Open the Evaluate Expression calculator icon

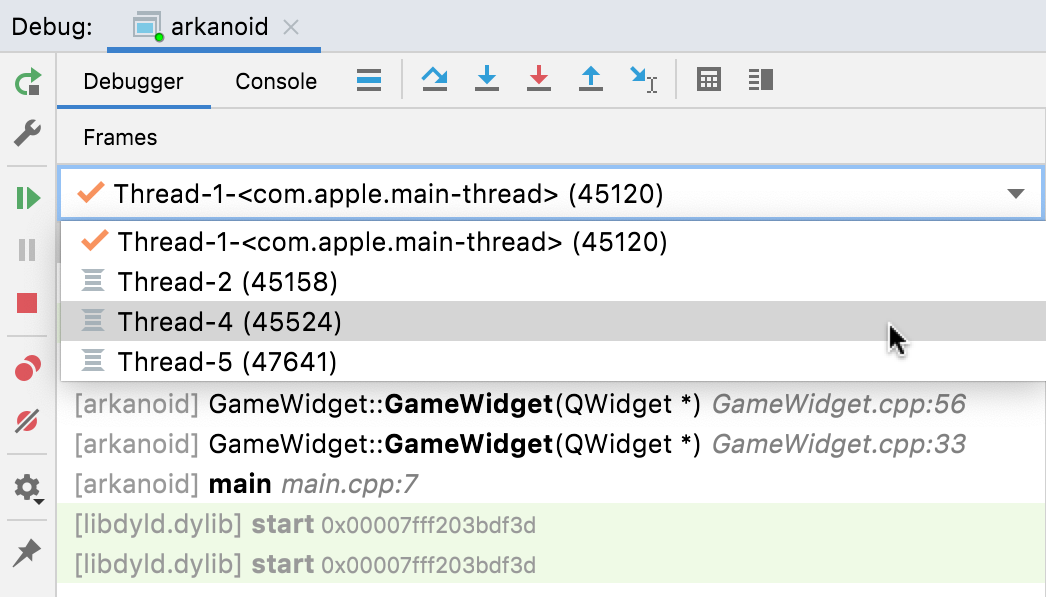[x=709, y=80]
